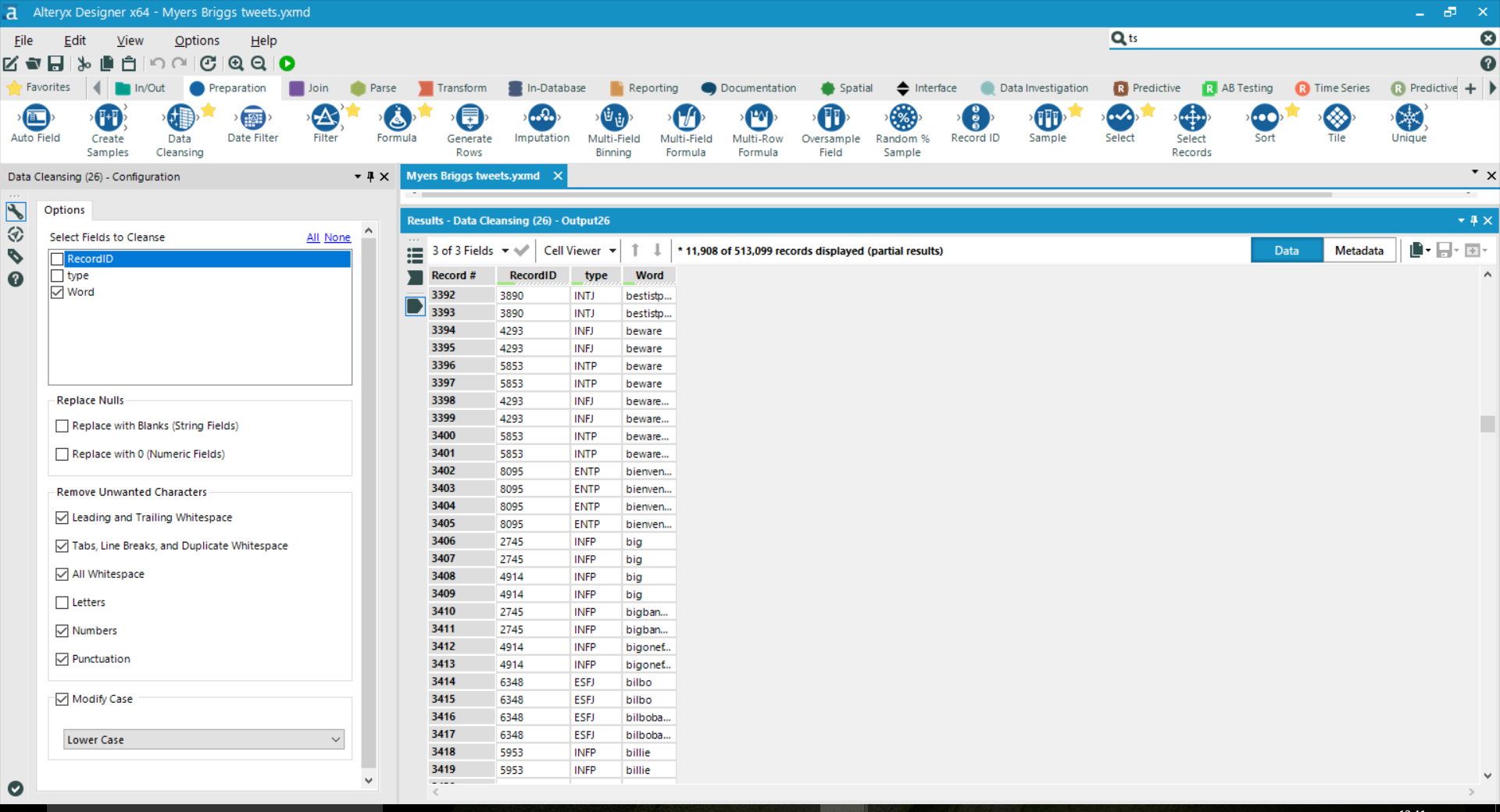Enable Replace with Blanks for string fields
This screenshot has width=1500, height=812.
pyautogui.click(x=62, y=426)
